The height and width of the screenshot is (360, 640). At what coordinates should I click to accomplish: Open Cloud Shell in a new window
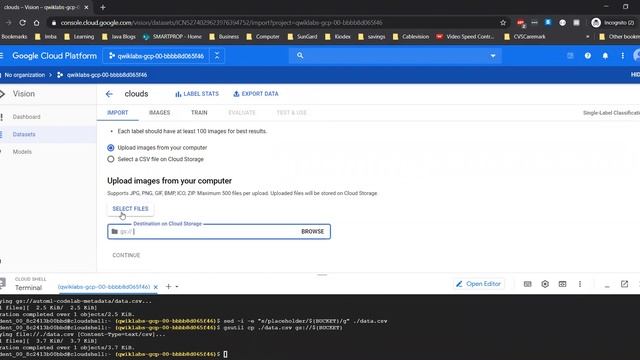coord(624,284)
